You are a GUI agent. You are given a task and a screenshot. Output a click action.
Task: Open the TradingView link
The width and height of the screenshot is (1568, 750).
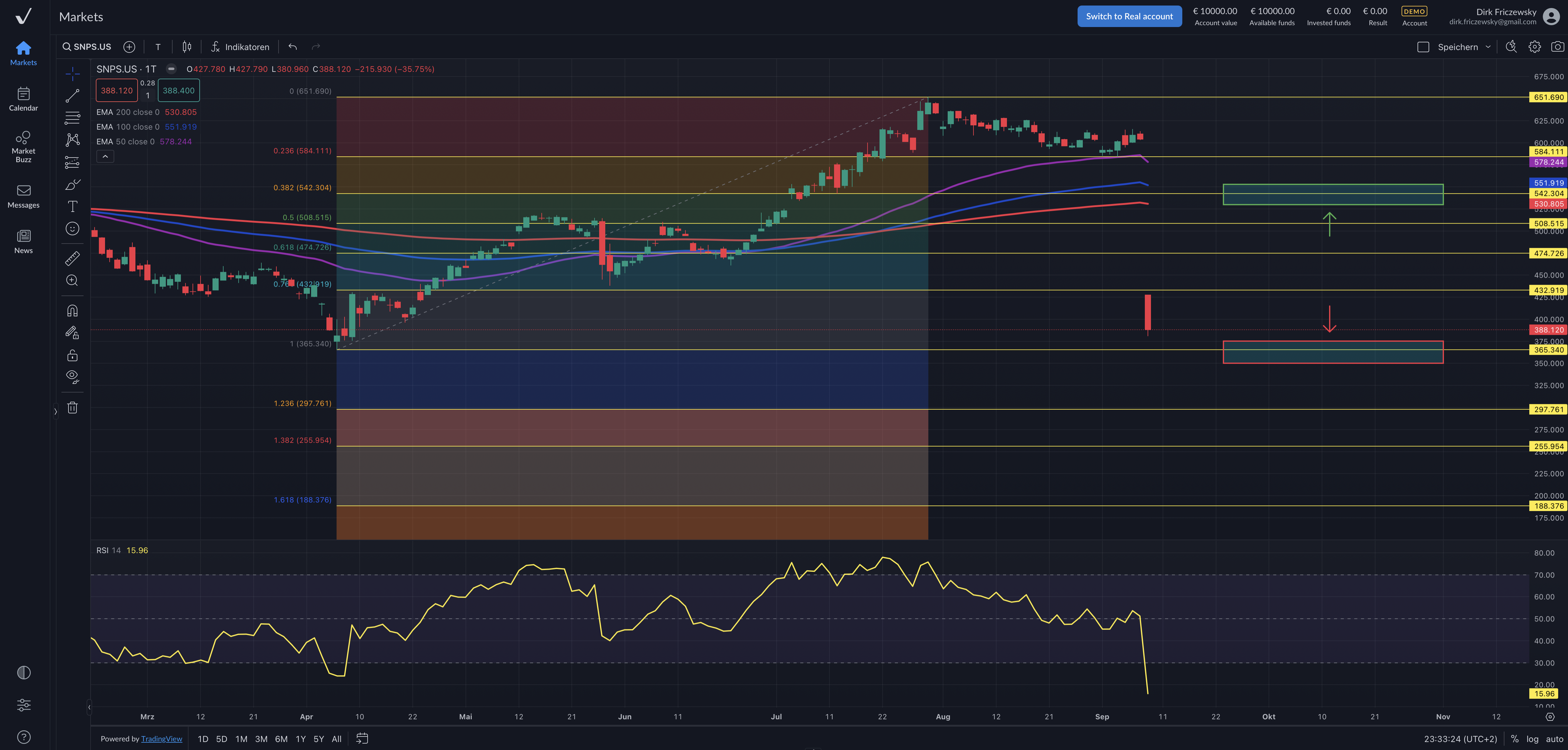161,739
